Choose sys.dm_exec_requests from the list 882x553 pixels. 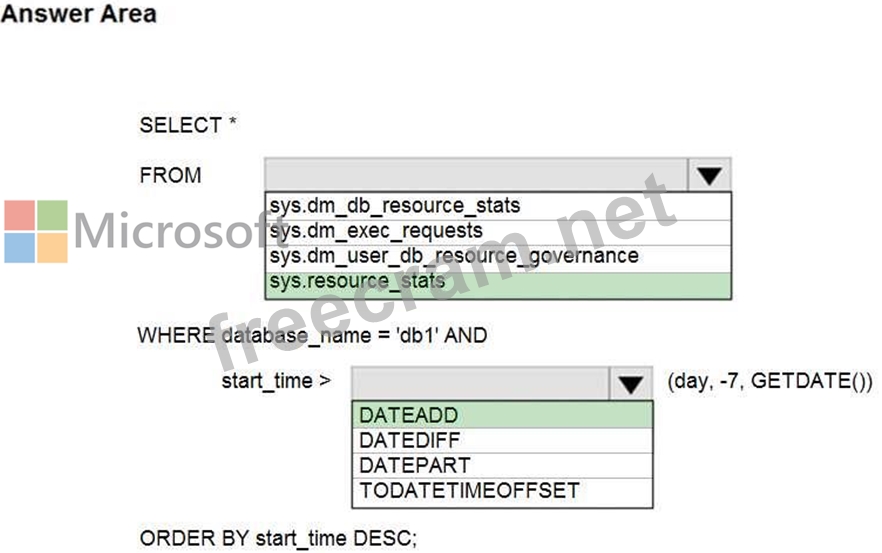tap(376, 231)
